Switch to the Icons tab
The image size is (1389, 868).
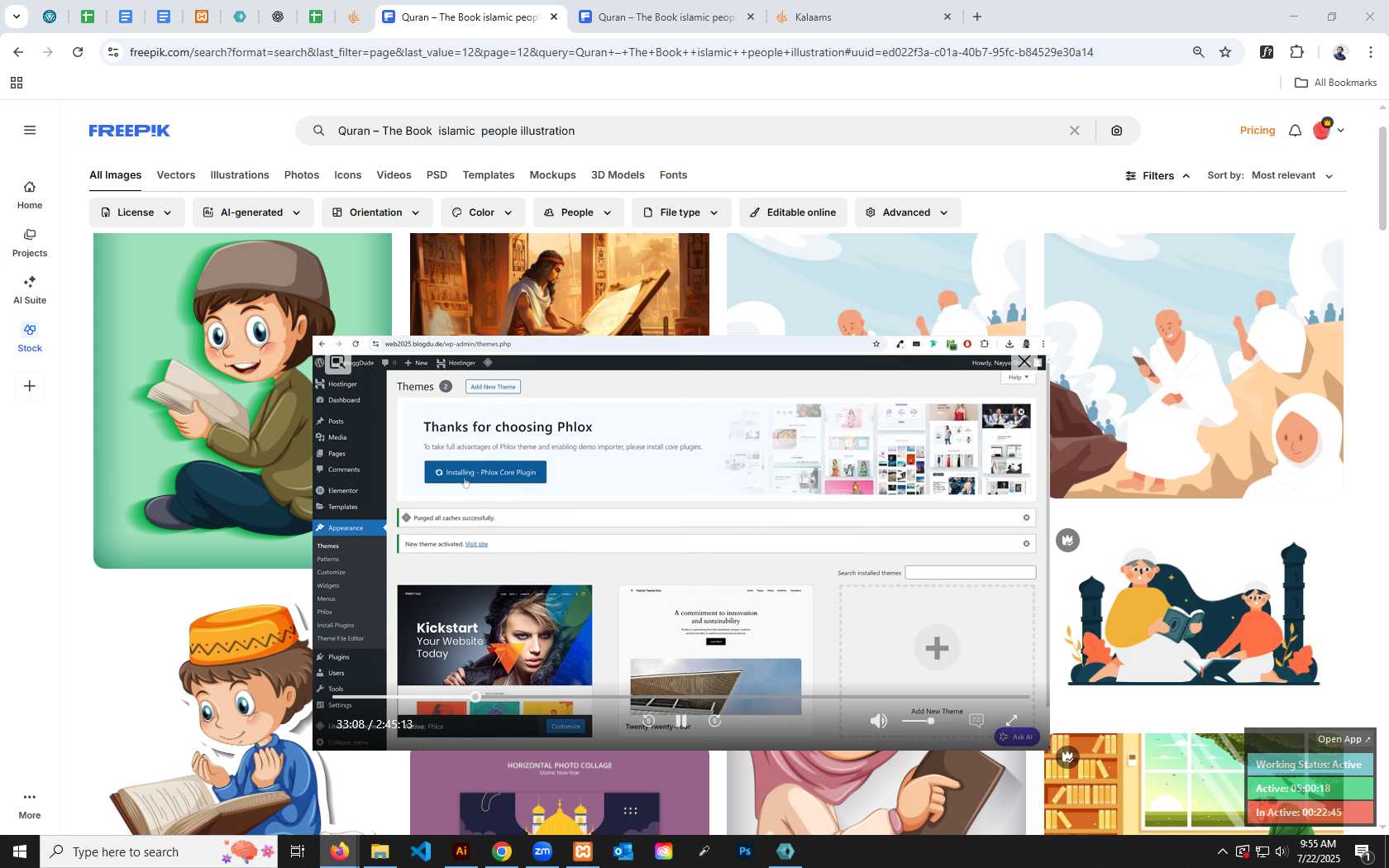(x=348, y=175)
